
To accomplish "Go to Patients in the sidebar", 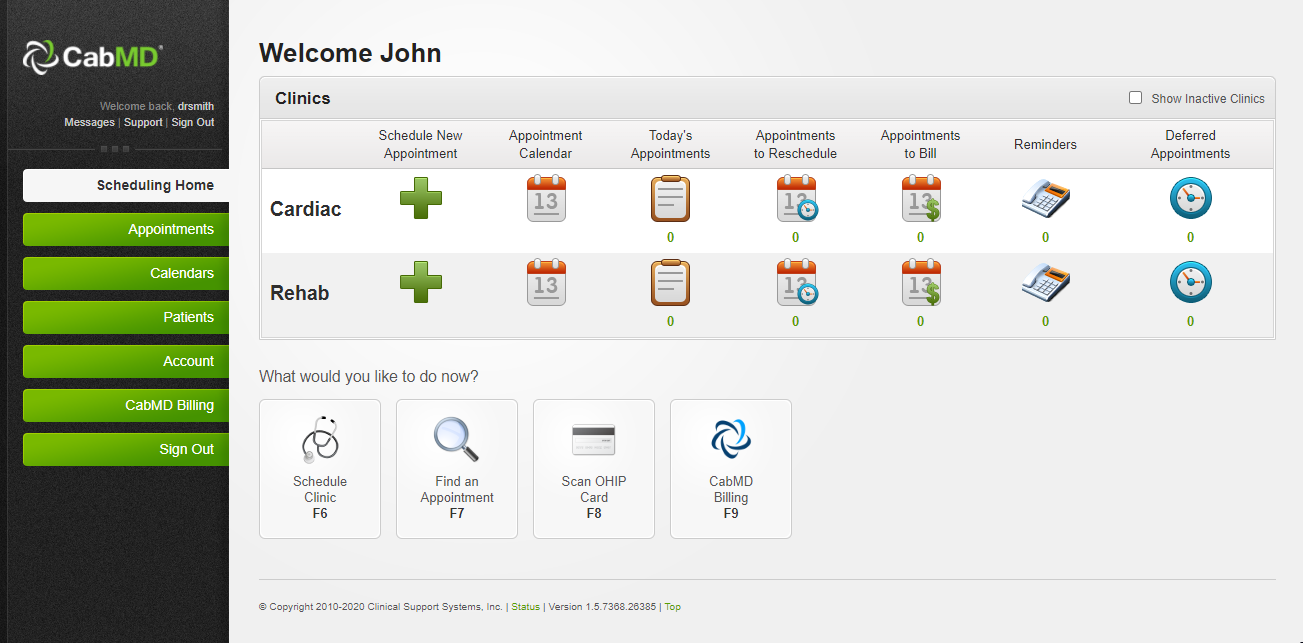I will coord(126,317).
